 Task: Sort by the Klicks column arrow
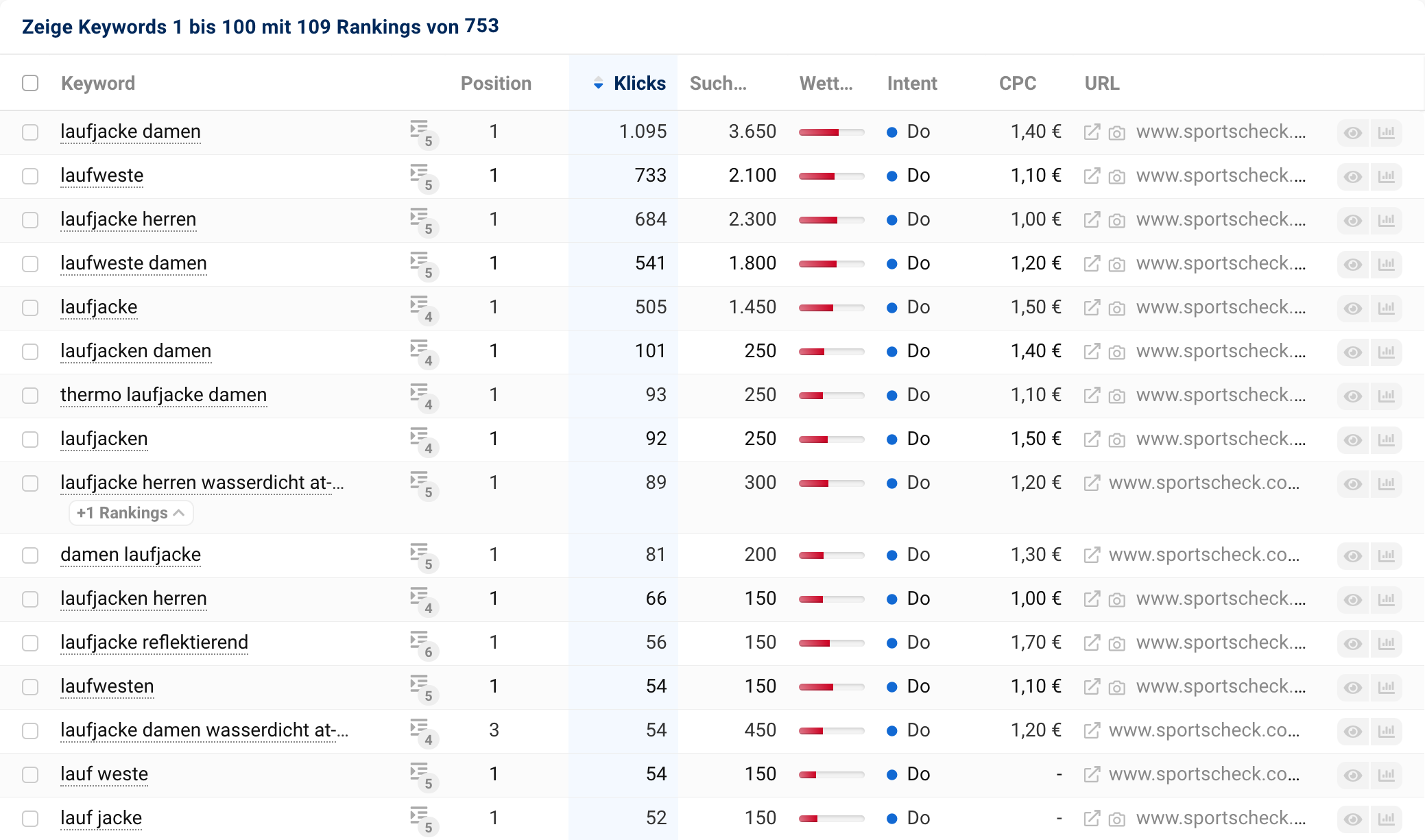click(598, 84)
